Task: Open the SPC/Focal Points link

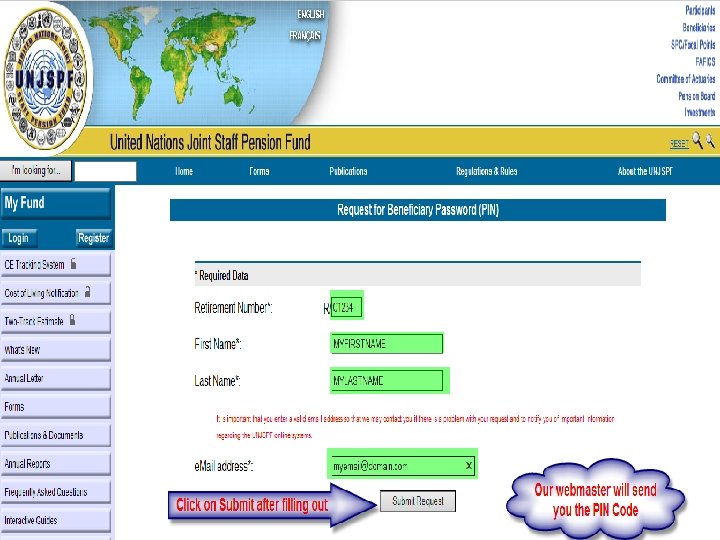Action: click(x=693, y=45)
